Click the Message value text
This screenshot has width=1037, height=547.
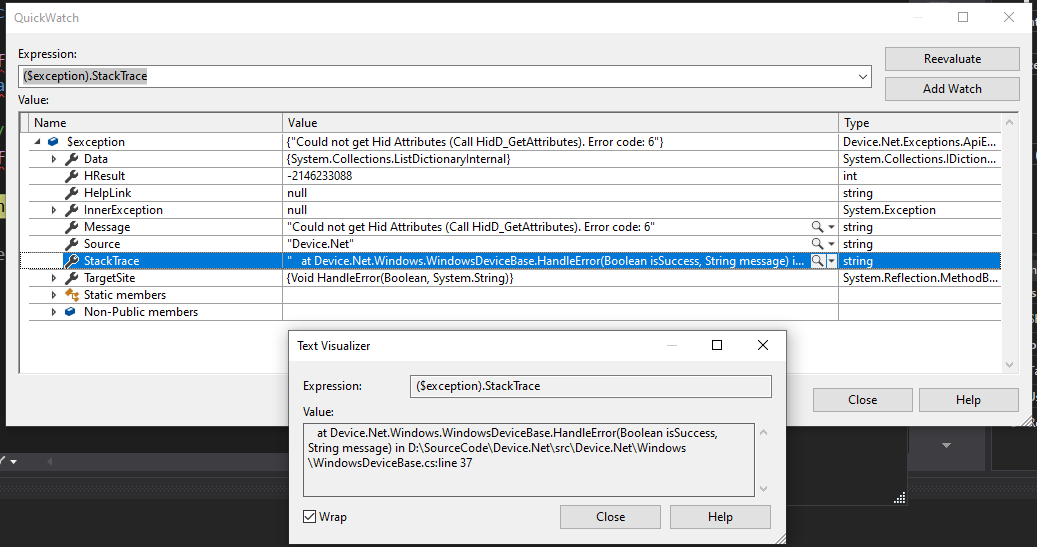pos(470,227)
